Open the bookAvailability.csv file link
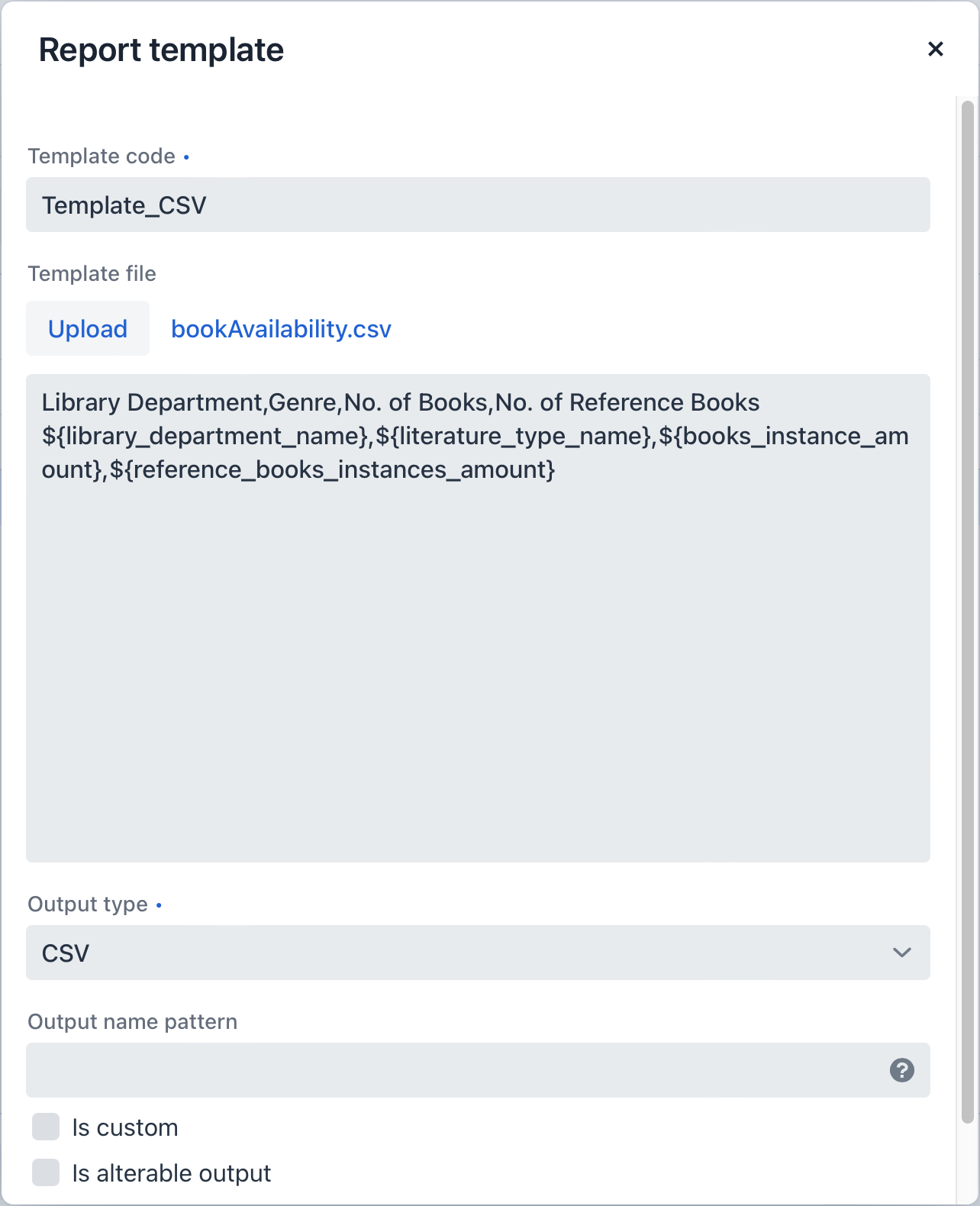980x1206 pixels. [280, 328]
